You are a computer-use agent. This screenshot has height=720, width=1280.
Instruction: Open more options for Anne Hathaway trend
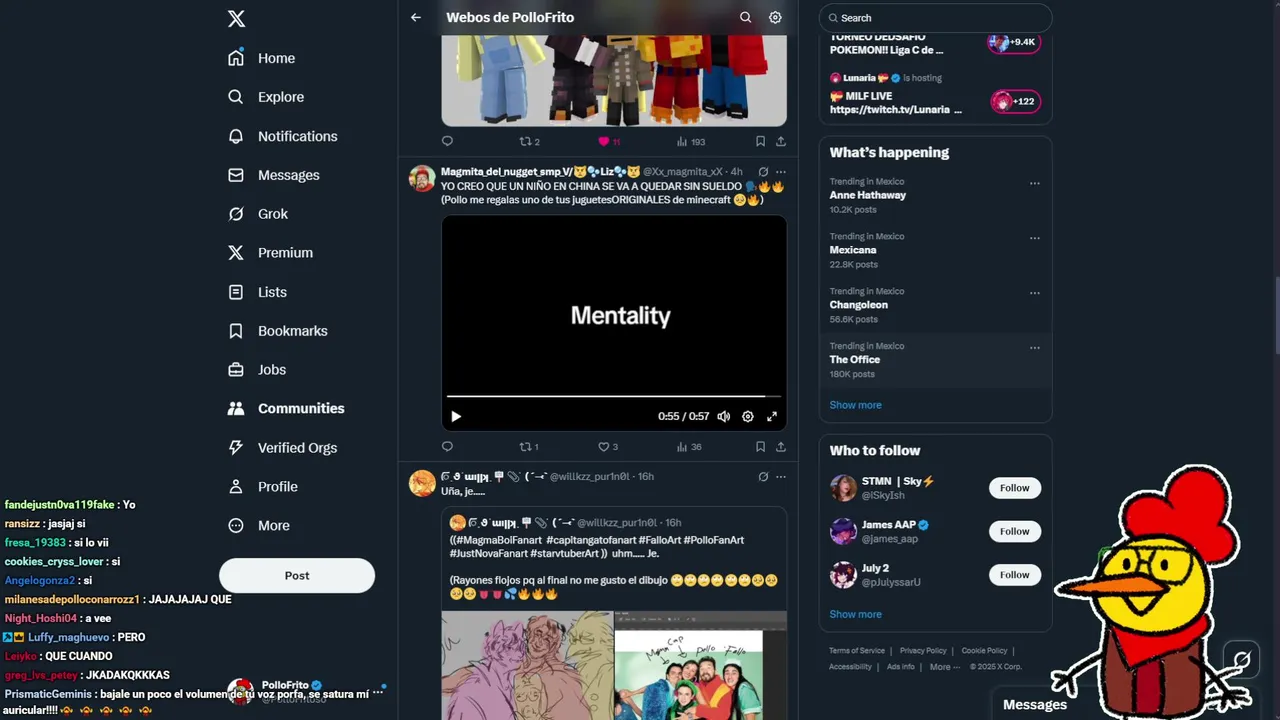click(1035, 183)
